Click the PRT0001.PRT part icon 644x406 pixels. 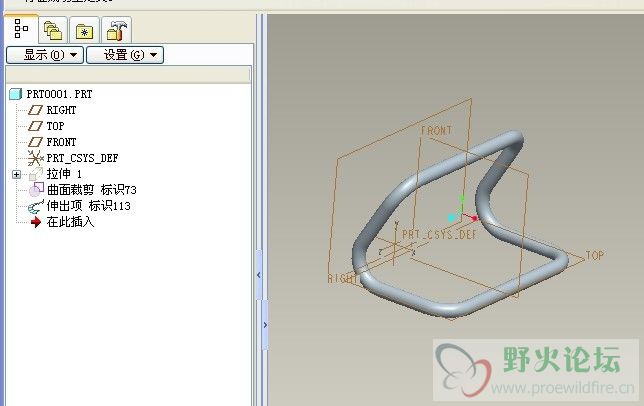(15, 94)
